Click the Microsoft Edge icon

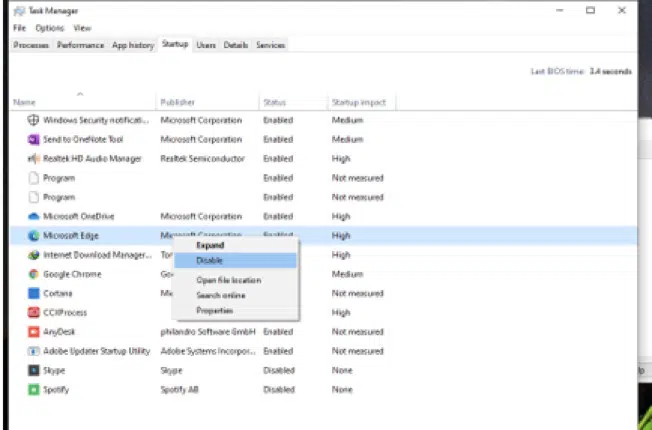(x=33, y=235)
